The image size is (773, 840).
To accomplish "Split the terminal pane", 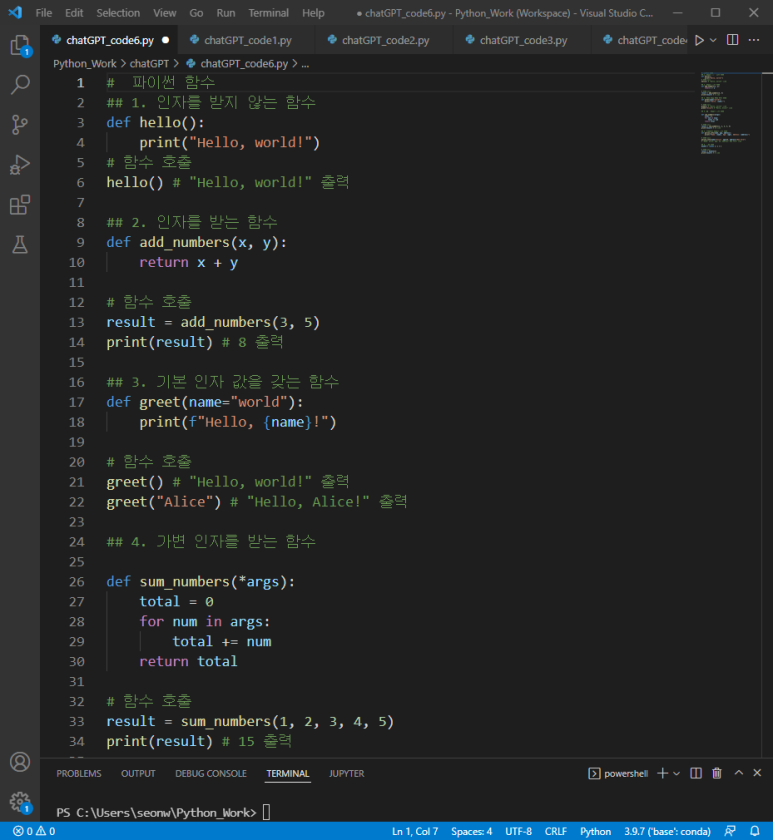I will click(x=696, y=773).
